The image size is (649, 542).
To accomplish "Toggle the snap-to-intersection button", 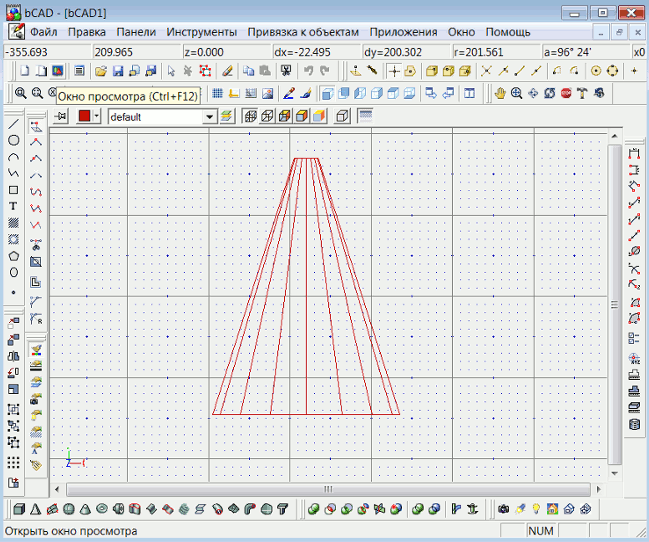I will pos(486,71).
